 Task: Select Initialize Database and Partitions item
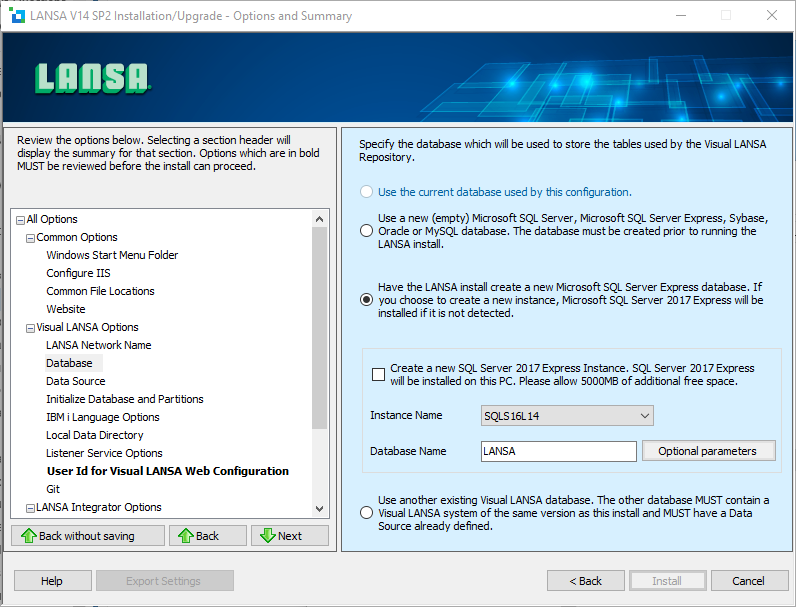[x=124, y=399]
